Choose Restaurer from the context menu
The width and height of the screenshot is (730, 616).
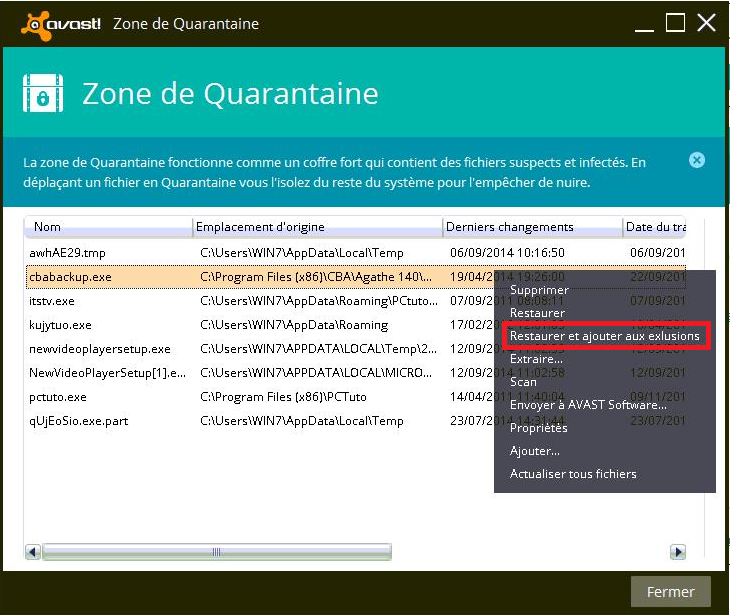click(x=537, y=313)
